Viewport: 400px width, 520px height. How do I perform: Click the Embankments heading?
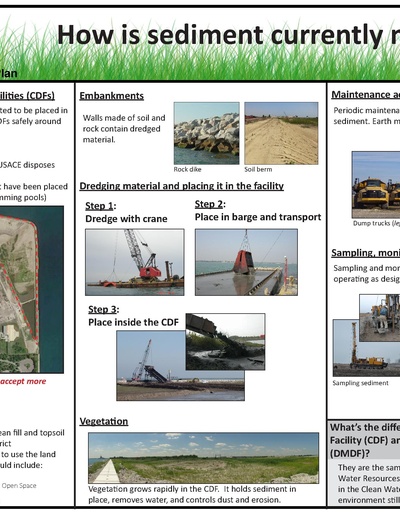(112, 96)
